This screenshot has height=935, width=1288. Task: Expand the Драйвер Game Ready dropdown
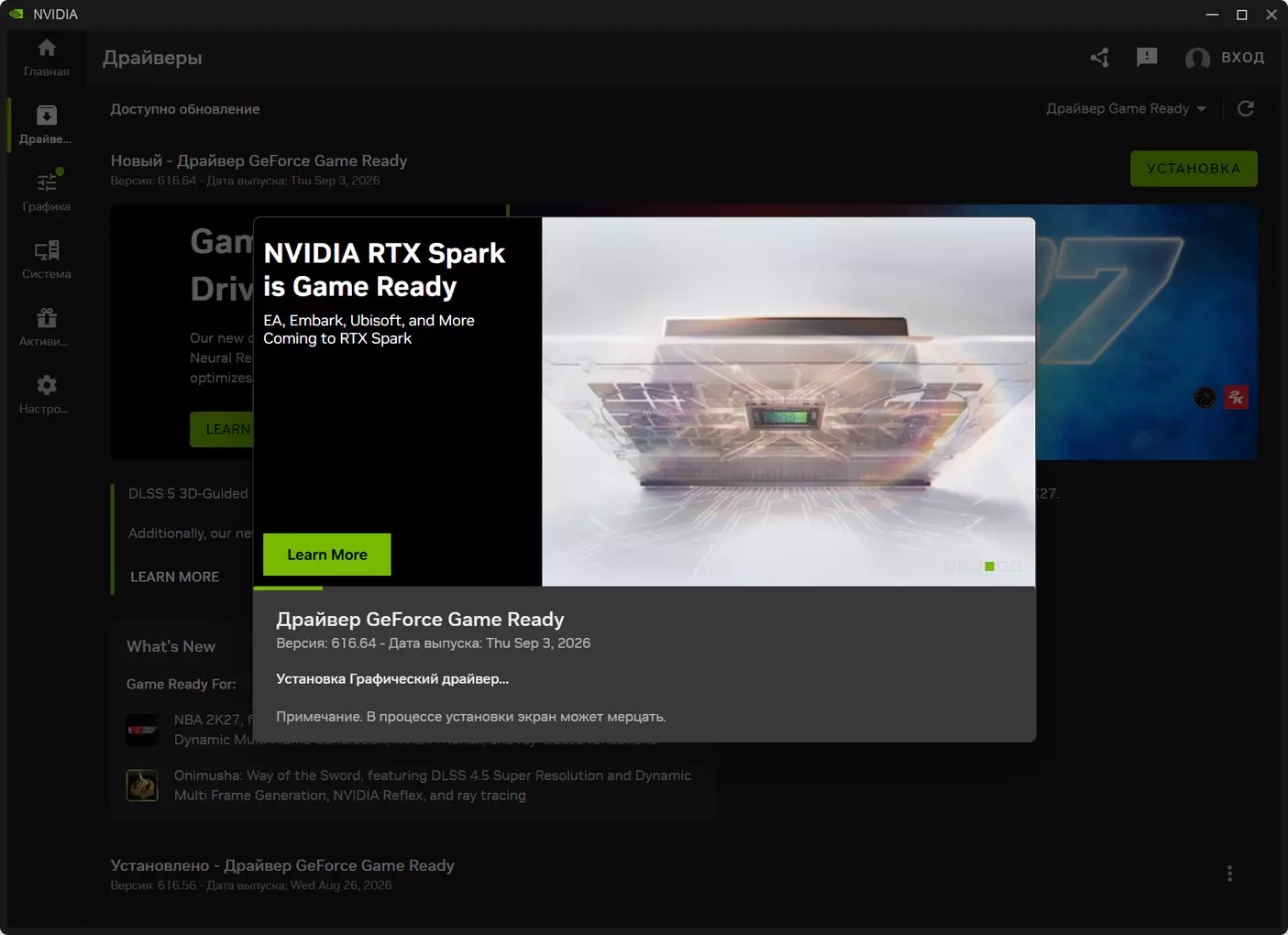(1127, 109)
